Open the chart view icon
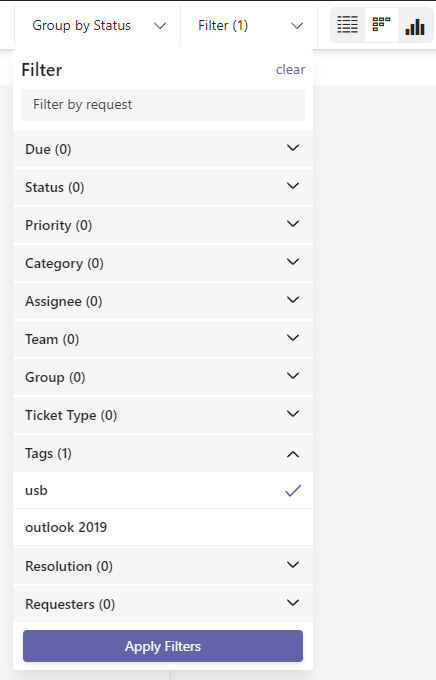Image resolution: width=436 pixels, height=680 pixels. point(415,25)
